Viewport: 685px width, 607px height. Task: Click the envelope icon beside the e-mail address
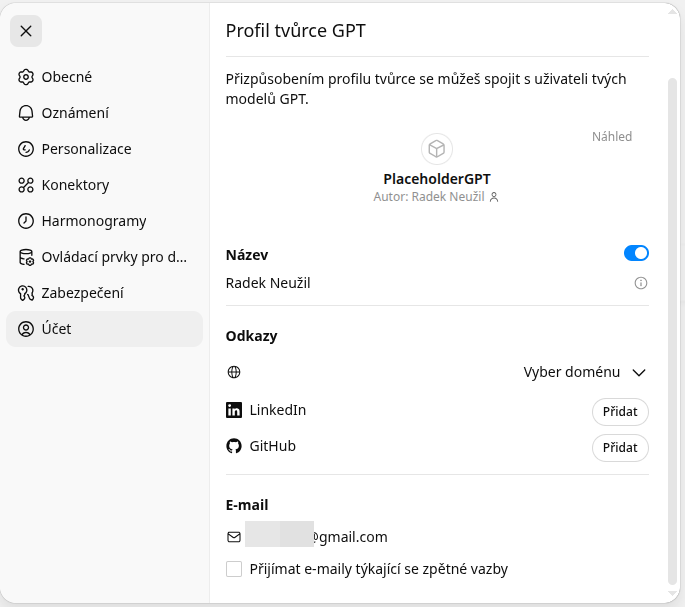[x=234, y=537]
